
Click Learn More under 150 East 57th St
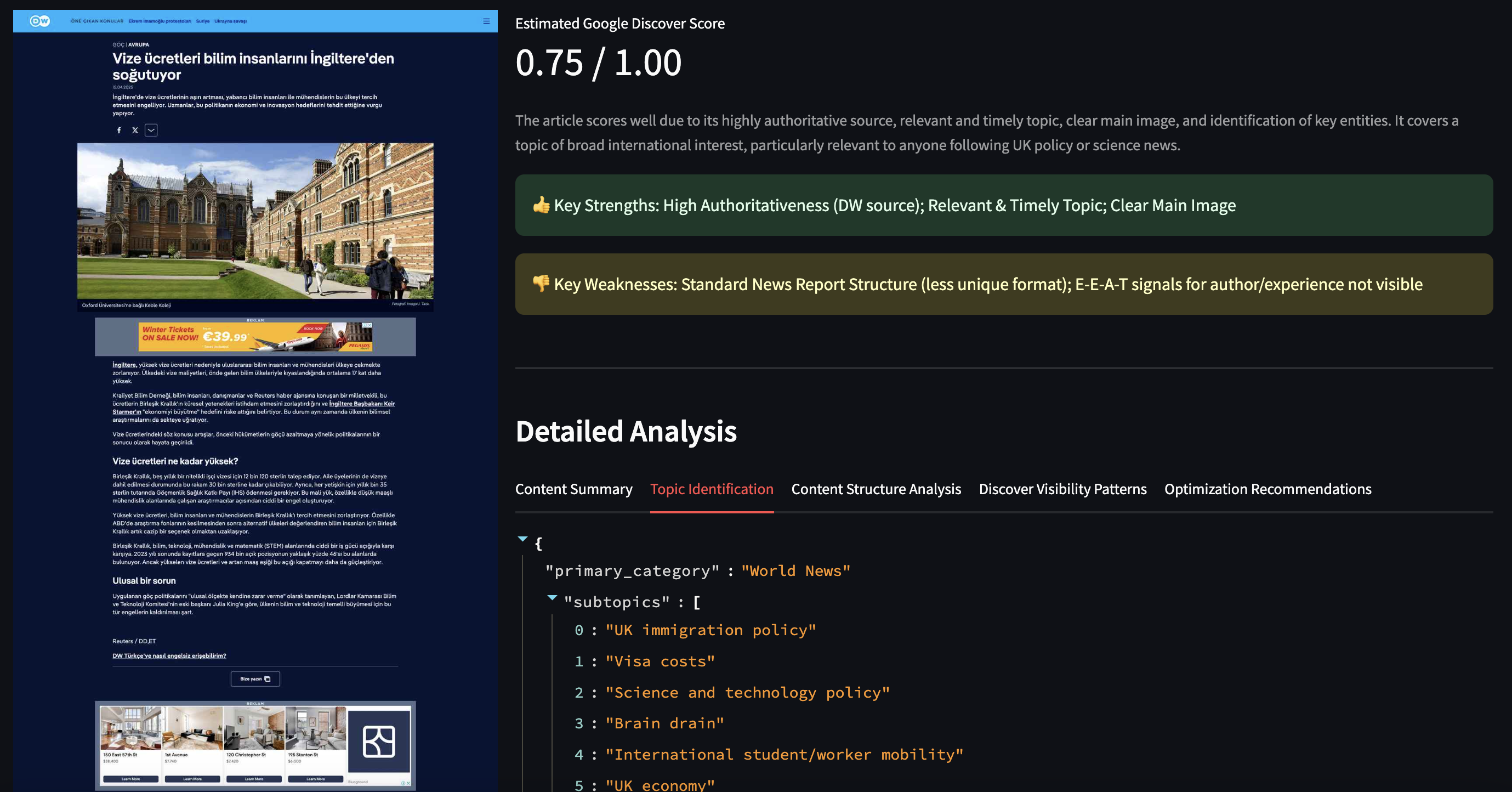(x=131, y=779)
